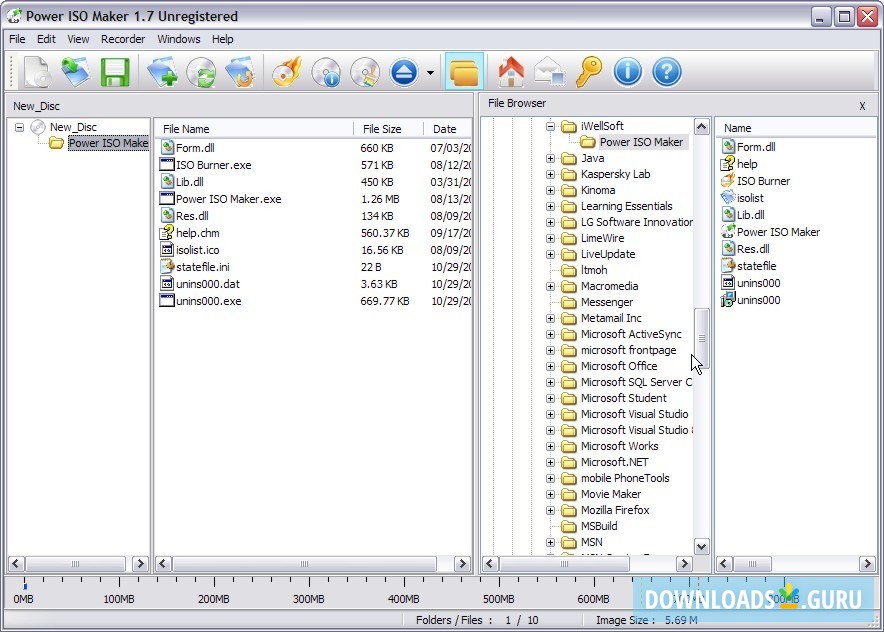The width and height of the screenshot is (884, 632).
Task: Click the disc file list horizontal scrollbar thumb
Action: [x=304, y=563]
